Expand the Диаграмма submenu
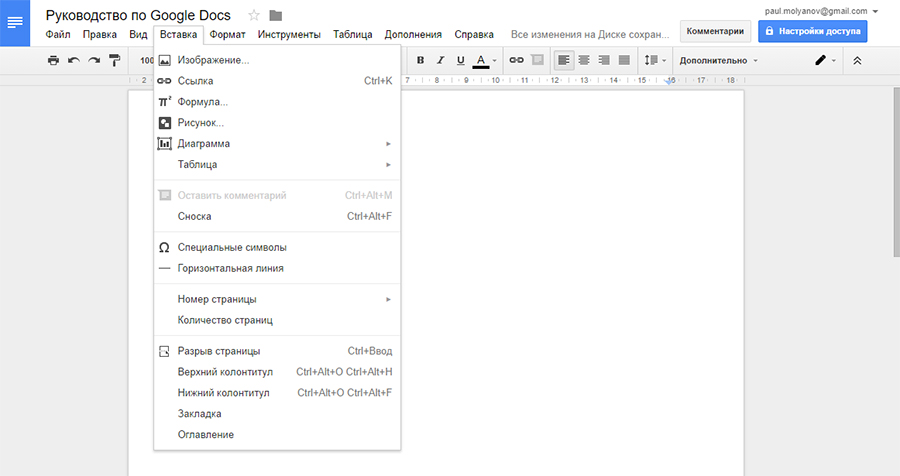 (277, 144)
